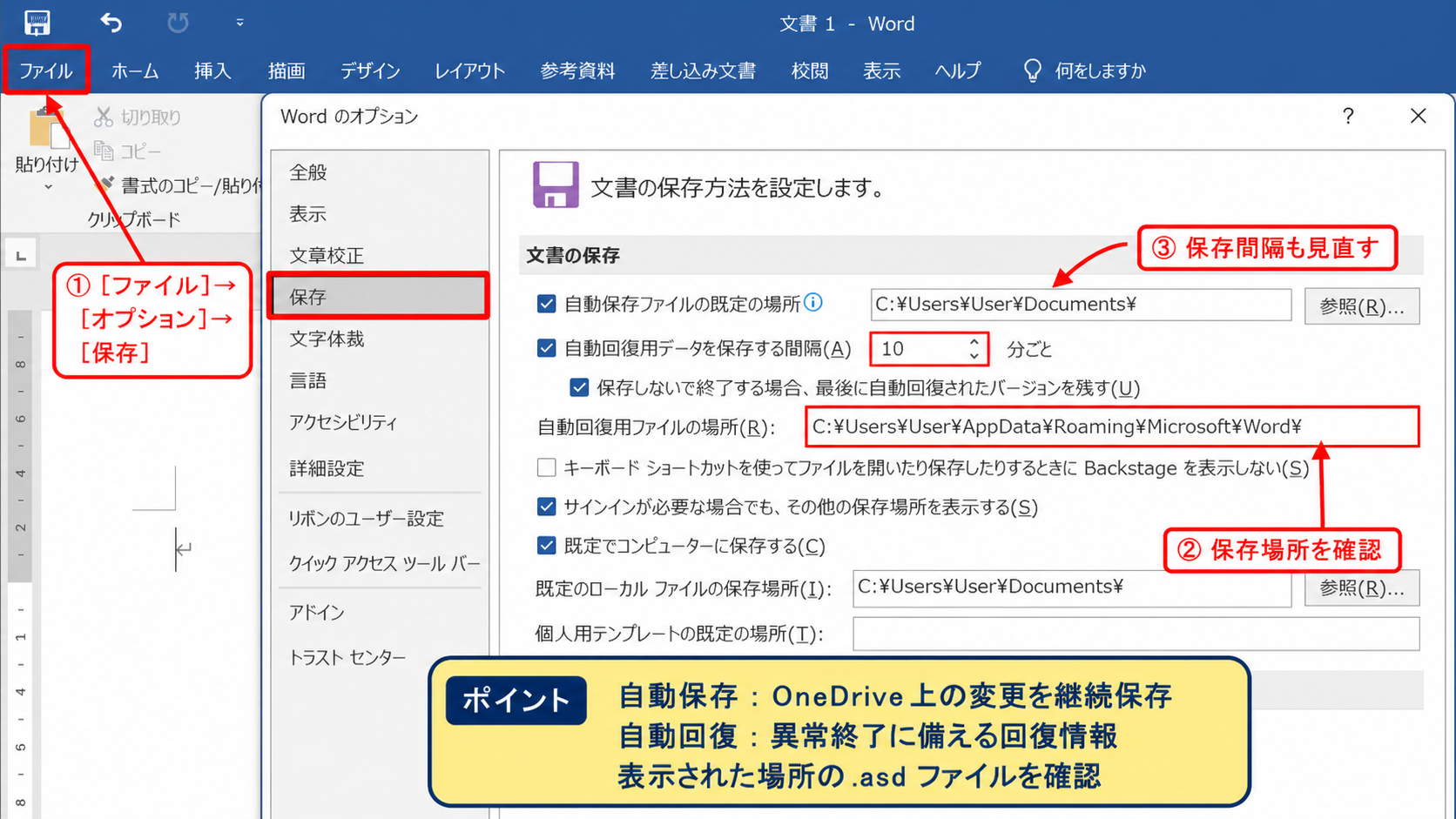Image resolution: width=1456 pixels, height=819 pixels.
Task: Select アドイン category
Action: 380,613
